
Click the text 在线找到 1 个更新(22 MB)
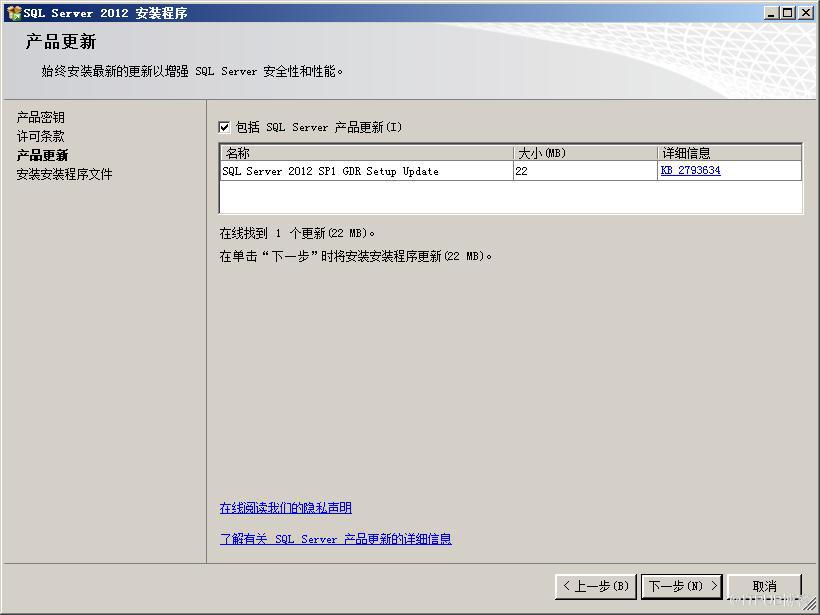pyautogui.click(x=297, y=233)
